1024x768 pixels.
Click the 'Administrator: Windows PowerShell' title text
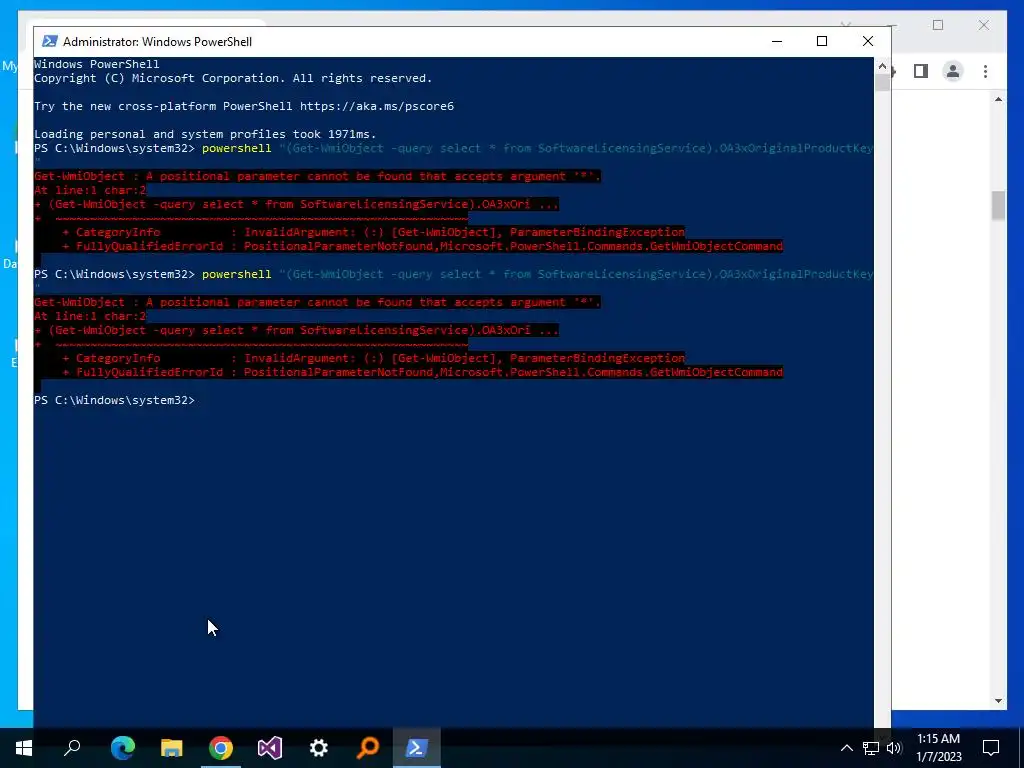pos(157,41)
